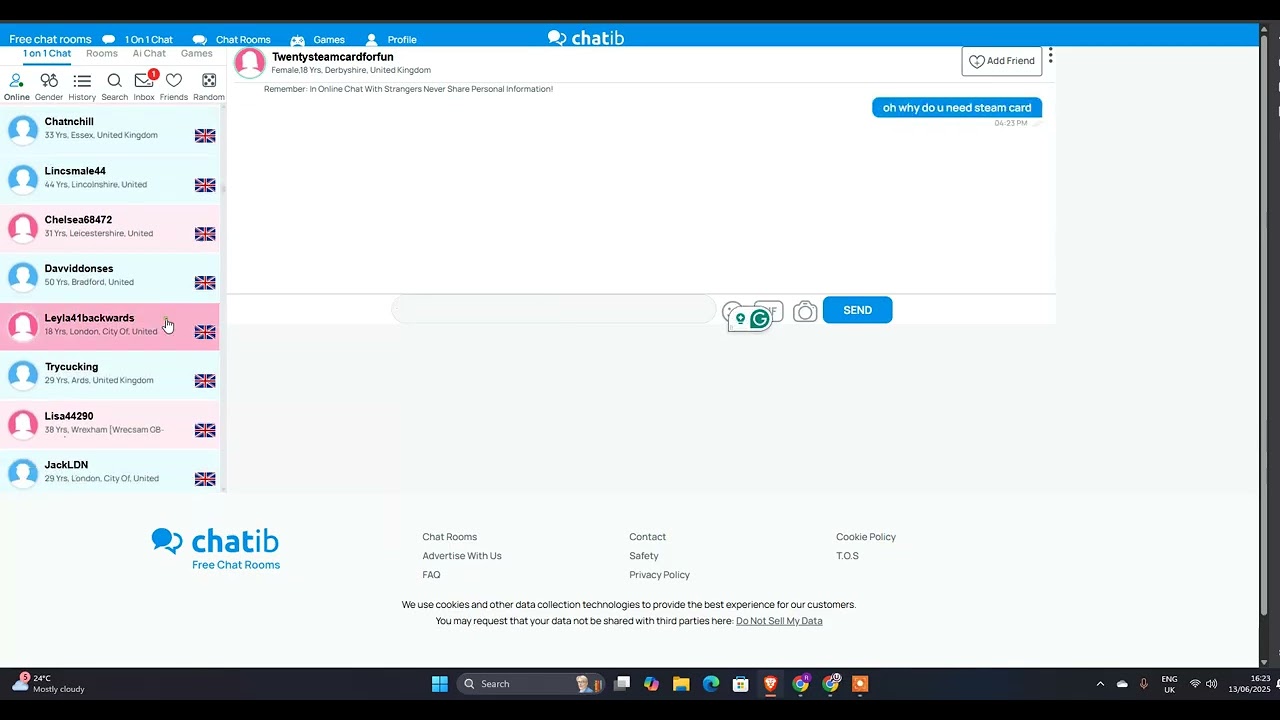The image size is (1280, 720).
Task: Open chat with Trycucking
Action: click(110, 374)
